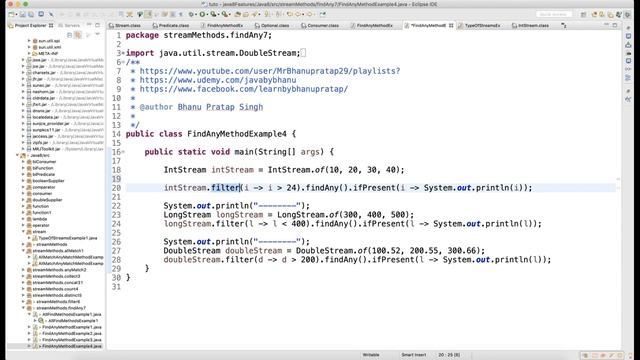Expand the META-INF folder
Screen dimensions: 640x360
pos(29,53)
